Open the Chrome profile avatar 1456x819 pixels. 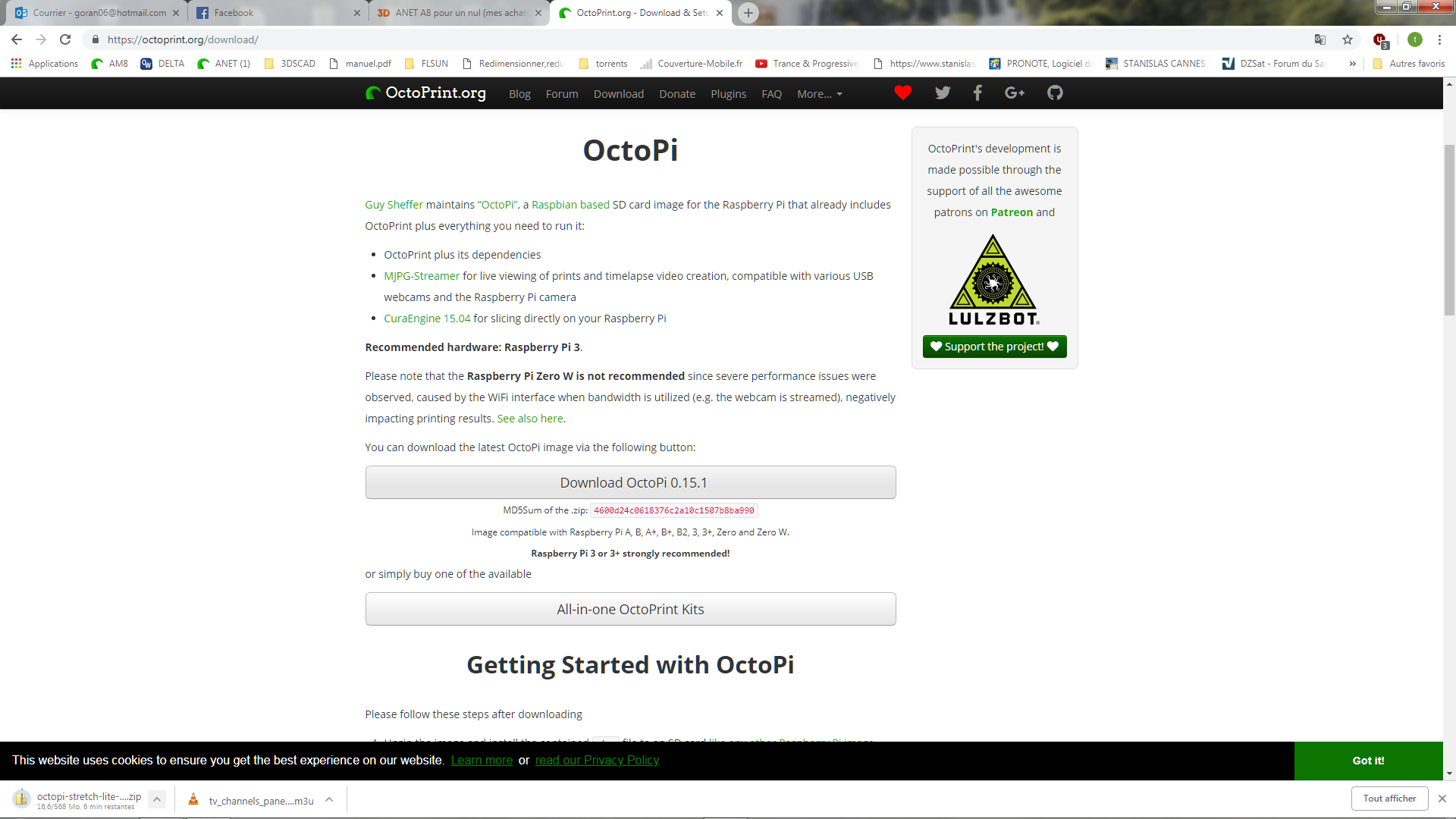pos(1415,39)
